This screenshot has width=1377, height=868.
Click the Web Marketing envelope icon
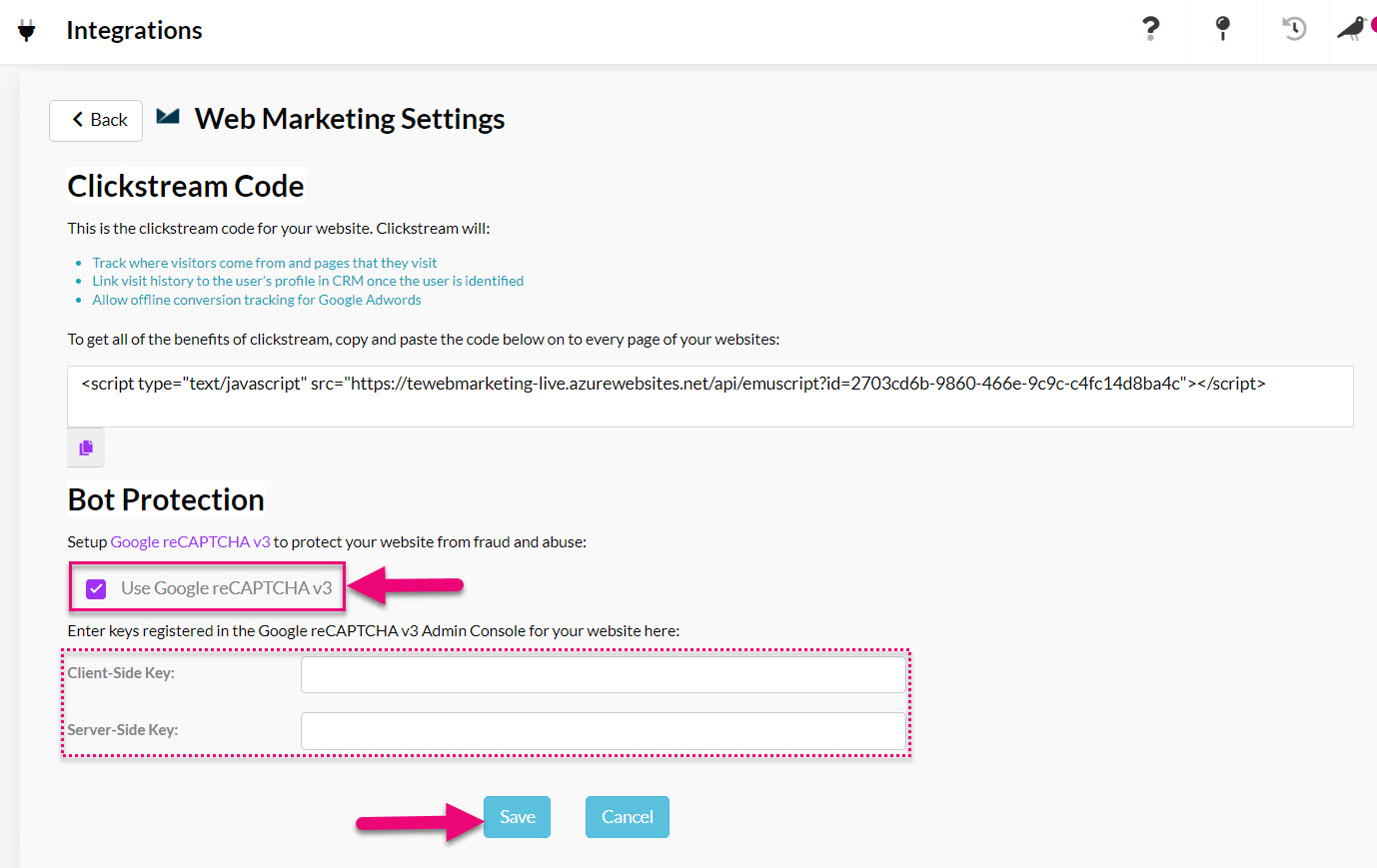coord(168,117)
